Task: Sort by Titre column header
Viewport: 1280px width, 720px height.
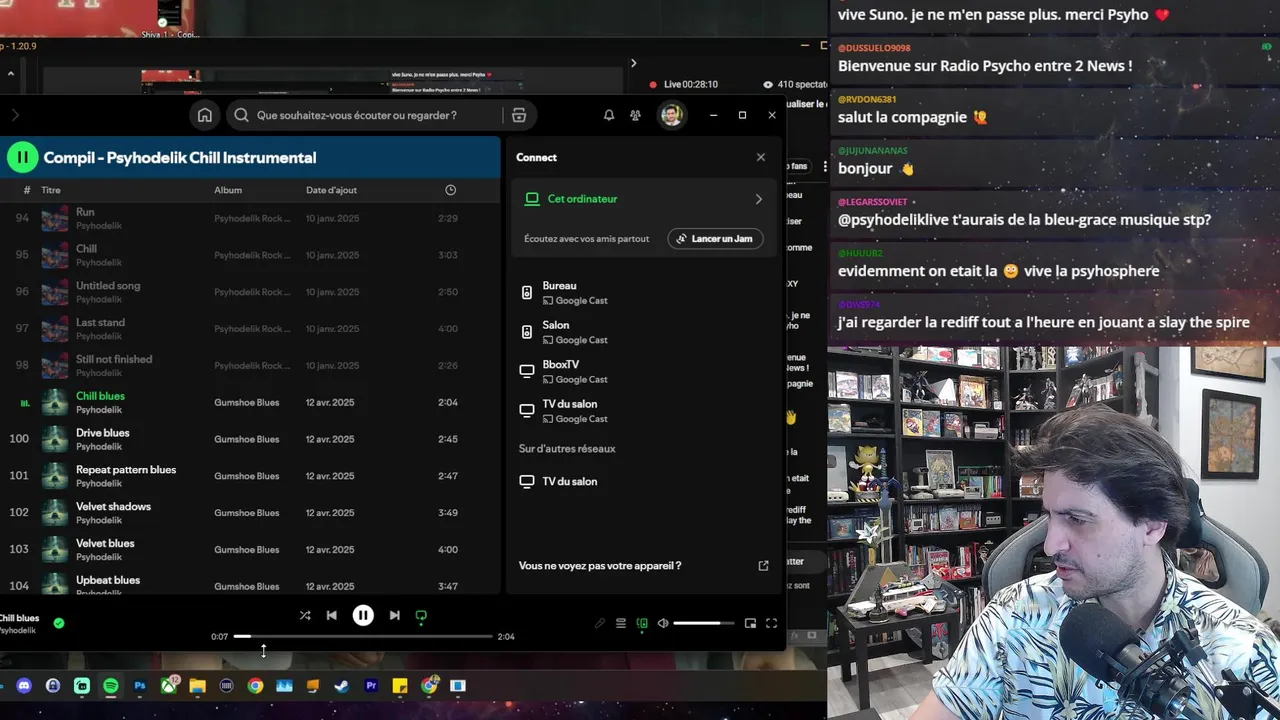Action: click(51, 190)
